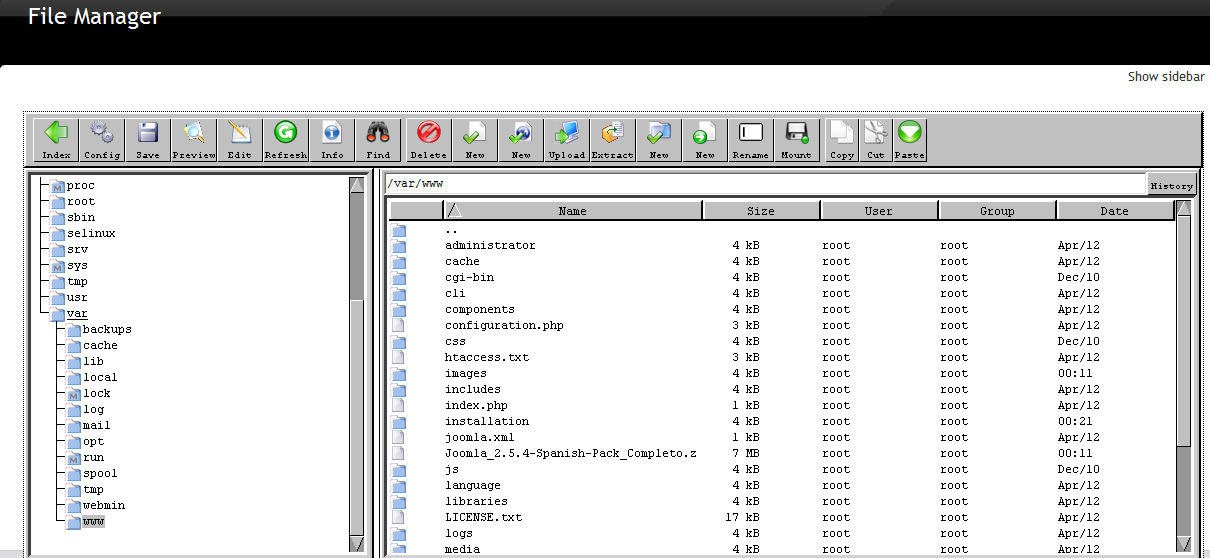Select the usr folder in the tree
Screen dimensions: 1210x558
pos(77,297)
